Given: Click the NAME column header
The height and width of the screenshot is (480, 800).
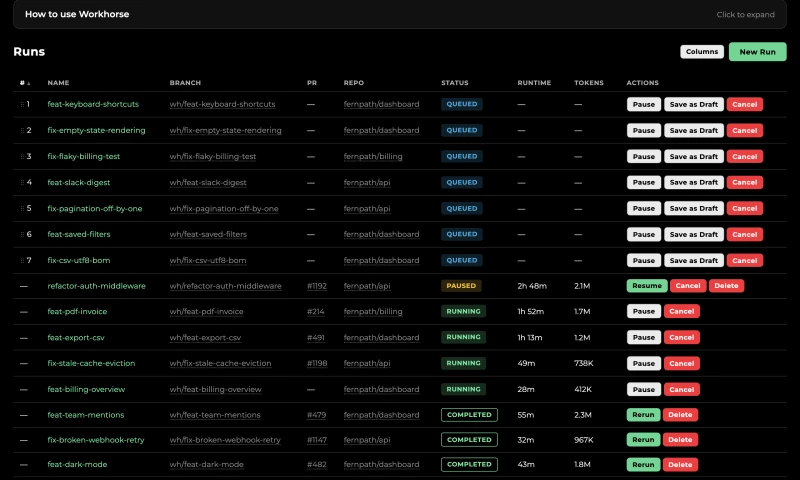Looking at the screenshot, I should (58, 83).
